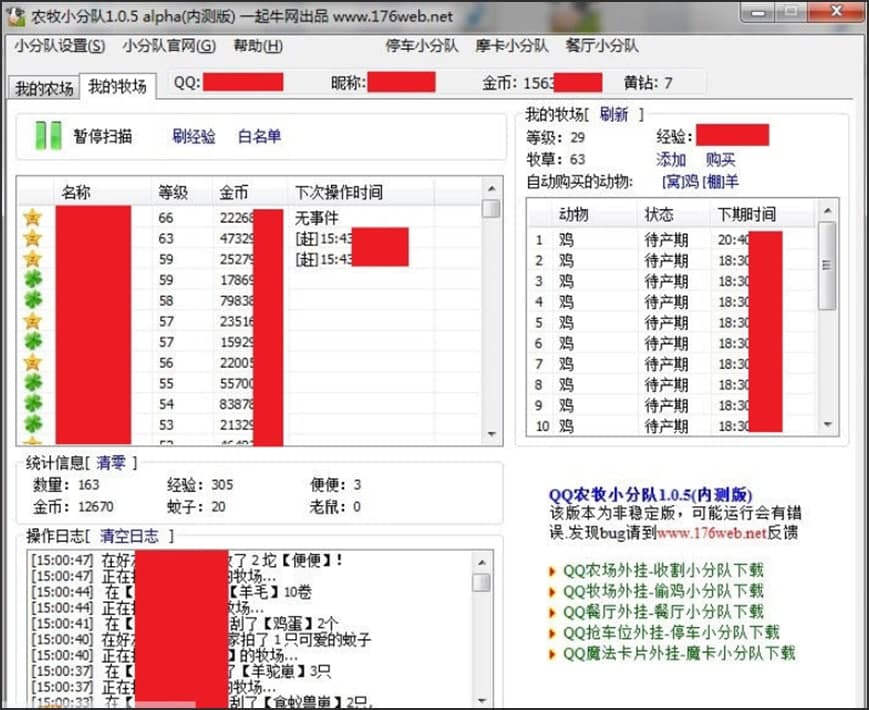Open the 帮助(H) menu
The height and width of the screenshot is (710, 869).
258,46
